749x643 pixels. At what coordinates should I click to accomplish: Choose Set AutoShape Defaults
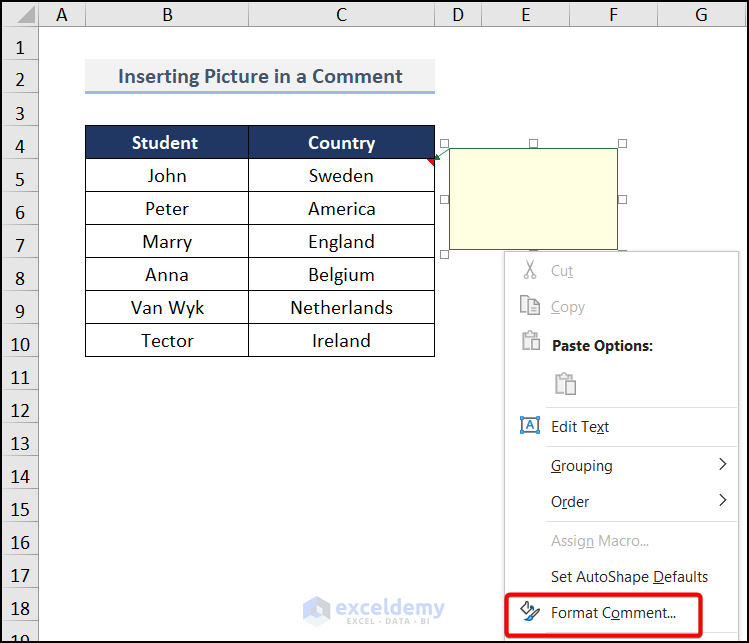[x=629, y=577]
